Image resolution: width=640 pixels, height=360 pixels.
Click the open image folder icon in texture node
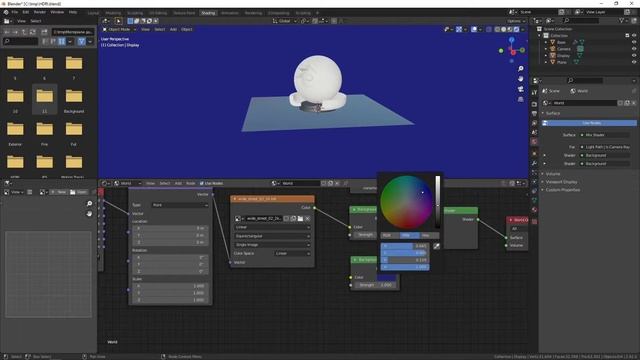300,219
